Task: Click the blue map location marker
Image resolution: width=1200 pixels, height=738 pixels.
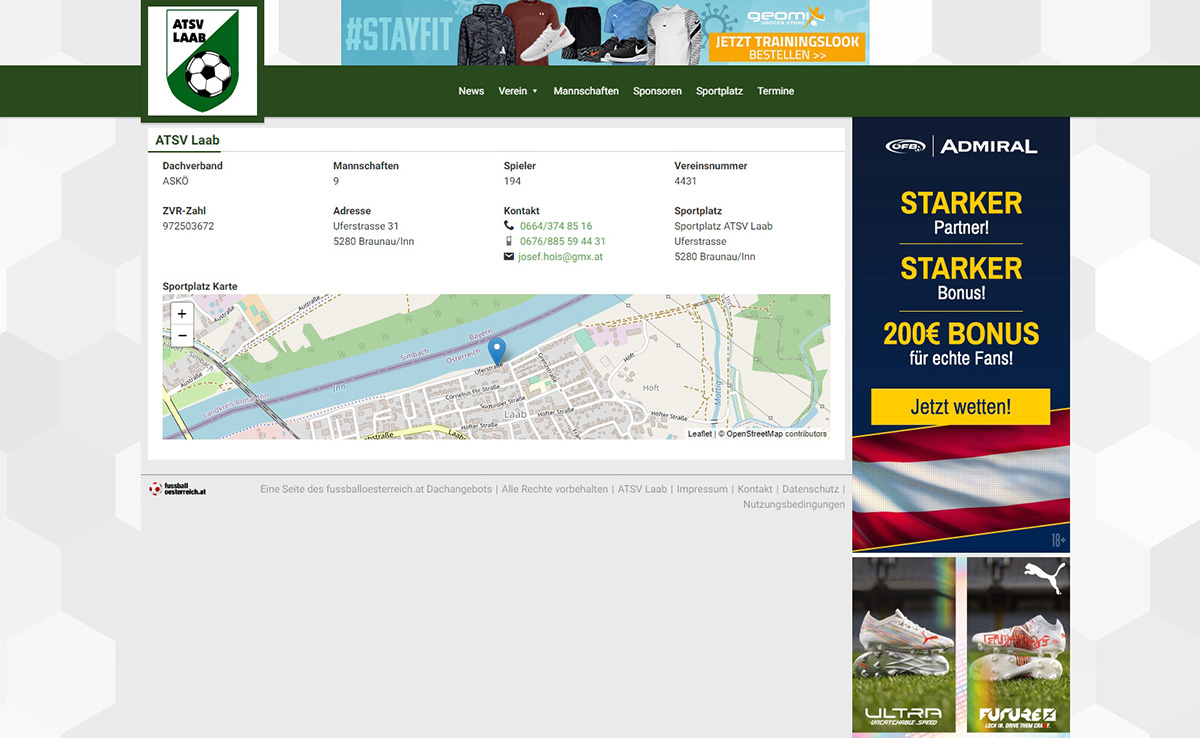Action: pos(496,352)
